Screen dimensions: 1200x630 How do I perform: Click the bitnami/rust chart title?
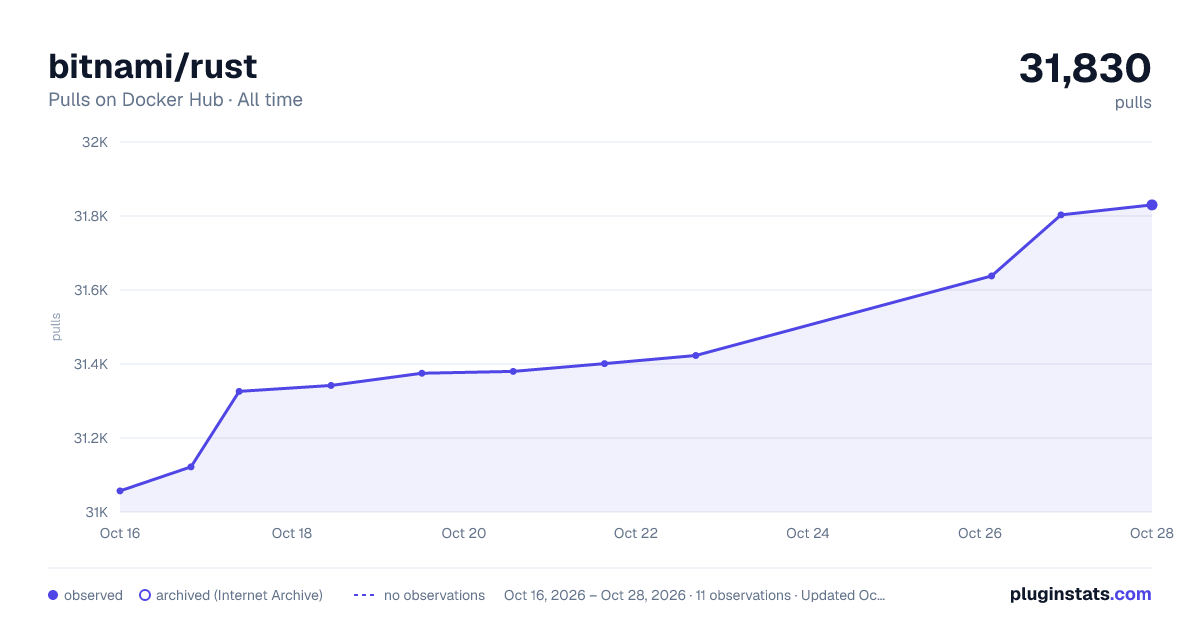coord(153,66)
